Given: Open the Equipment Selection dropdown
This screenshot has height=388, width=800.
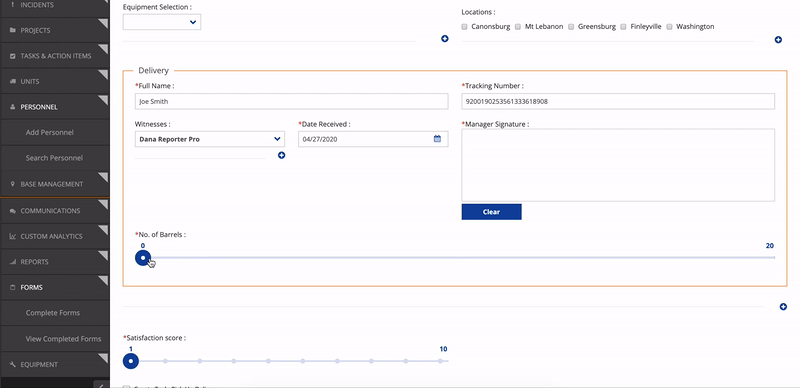Looking at the screenshot, I should point(162,22).
